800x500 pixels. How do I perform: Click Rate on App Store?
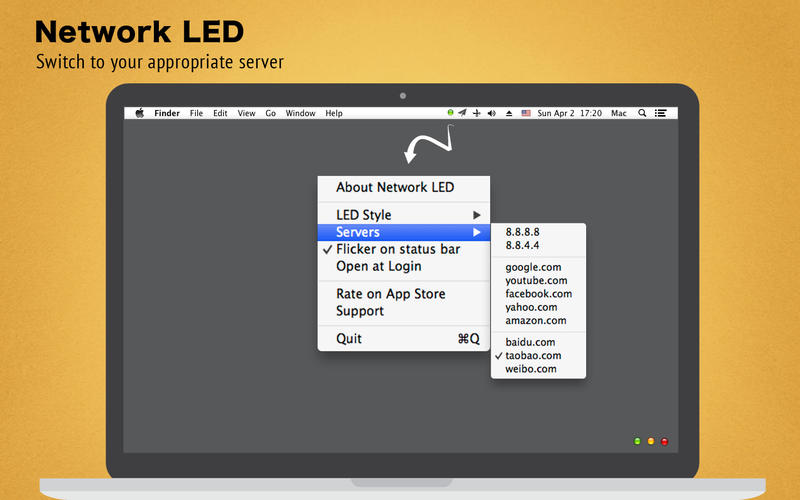point(404,294)
